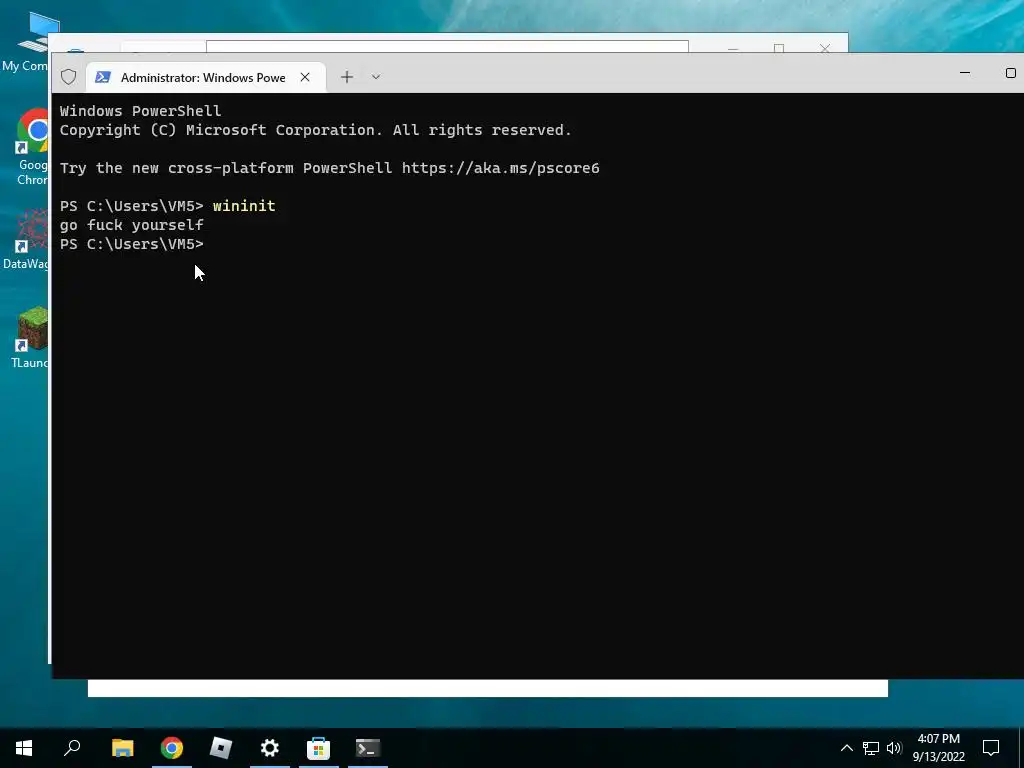
Task: Switch to Terminal icon in taskbar
Action: (368, 748)
